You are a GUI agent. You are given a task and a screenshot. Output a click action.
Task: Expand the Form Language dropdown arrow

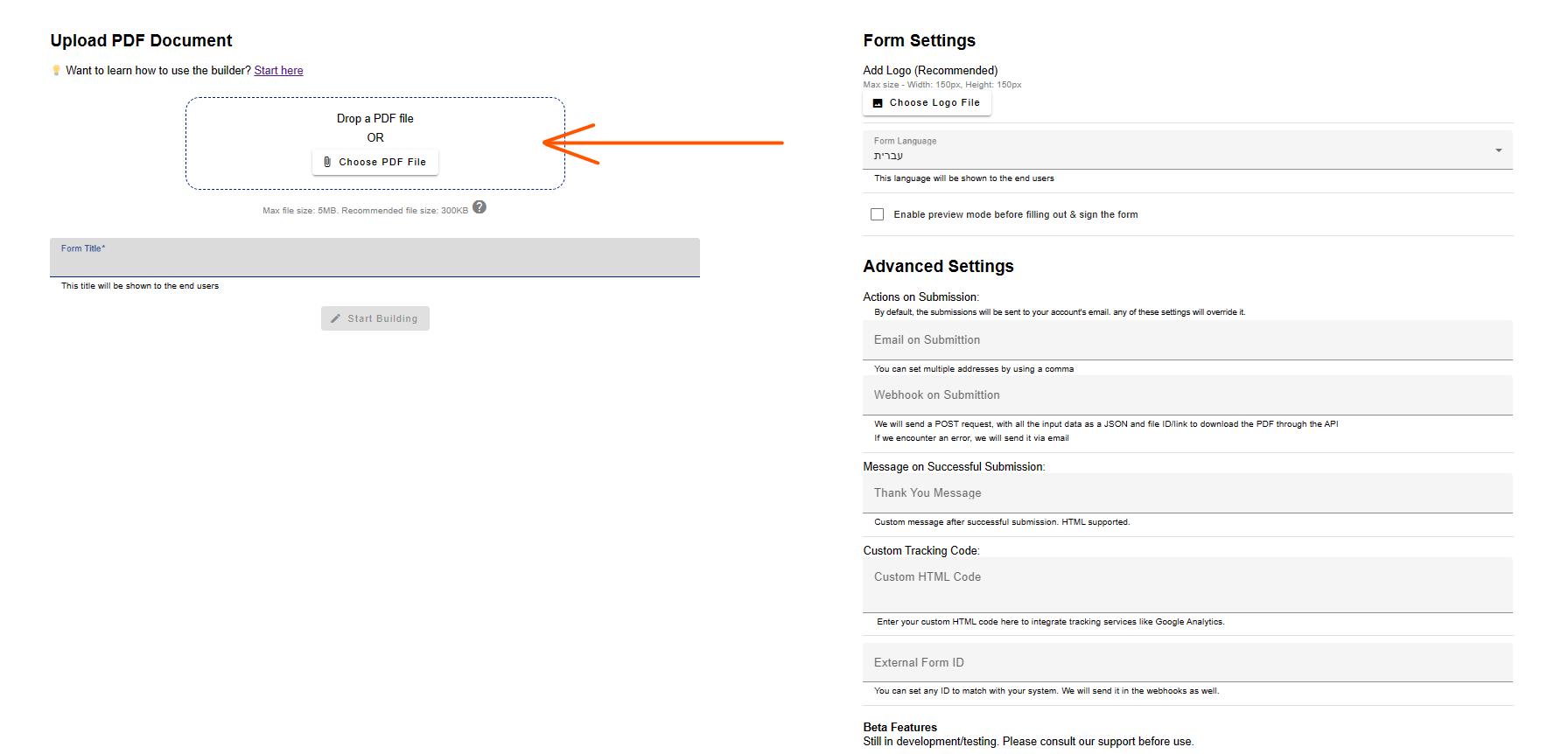tap(1498, 150)
